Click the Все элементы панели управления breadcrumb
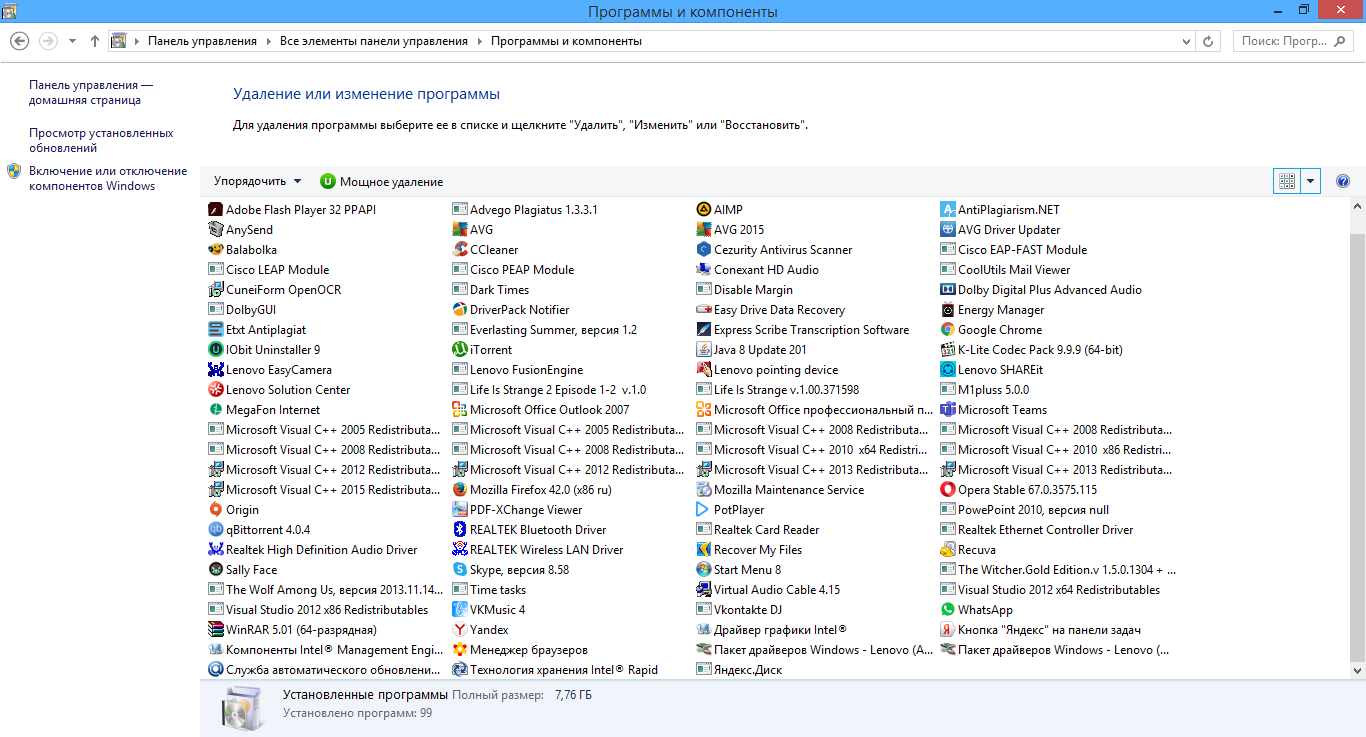The image size is (1366, 737). coord(374,41)
